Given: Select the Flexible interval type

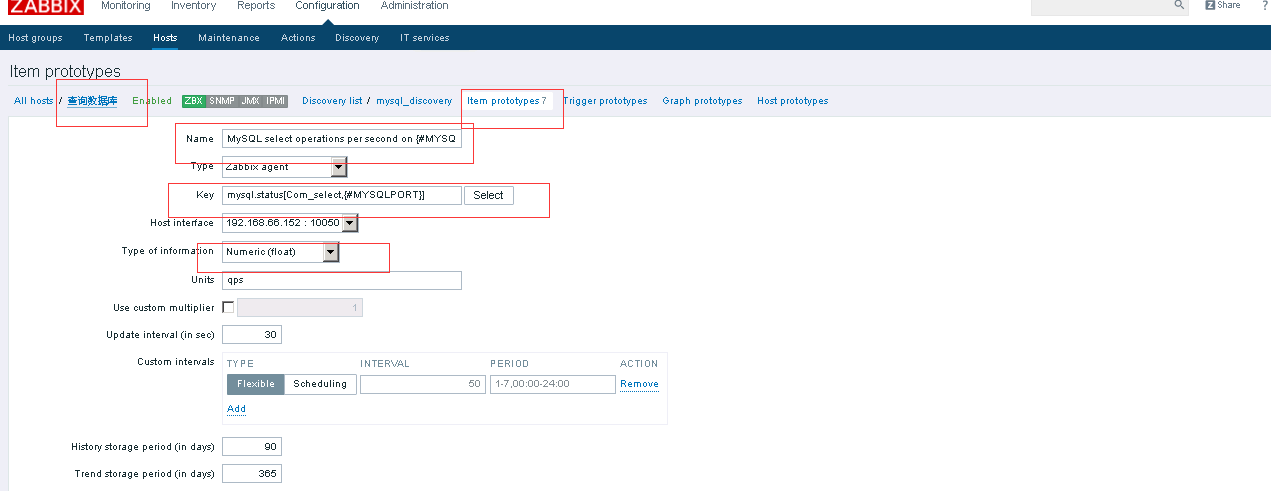Looking at the screenshot, I should click(256, 384).
